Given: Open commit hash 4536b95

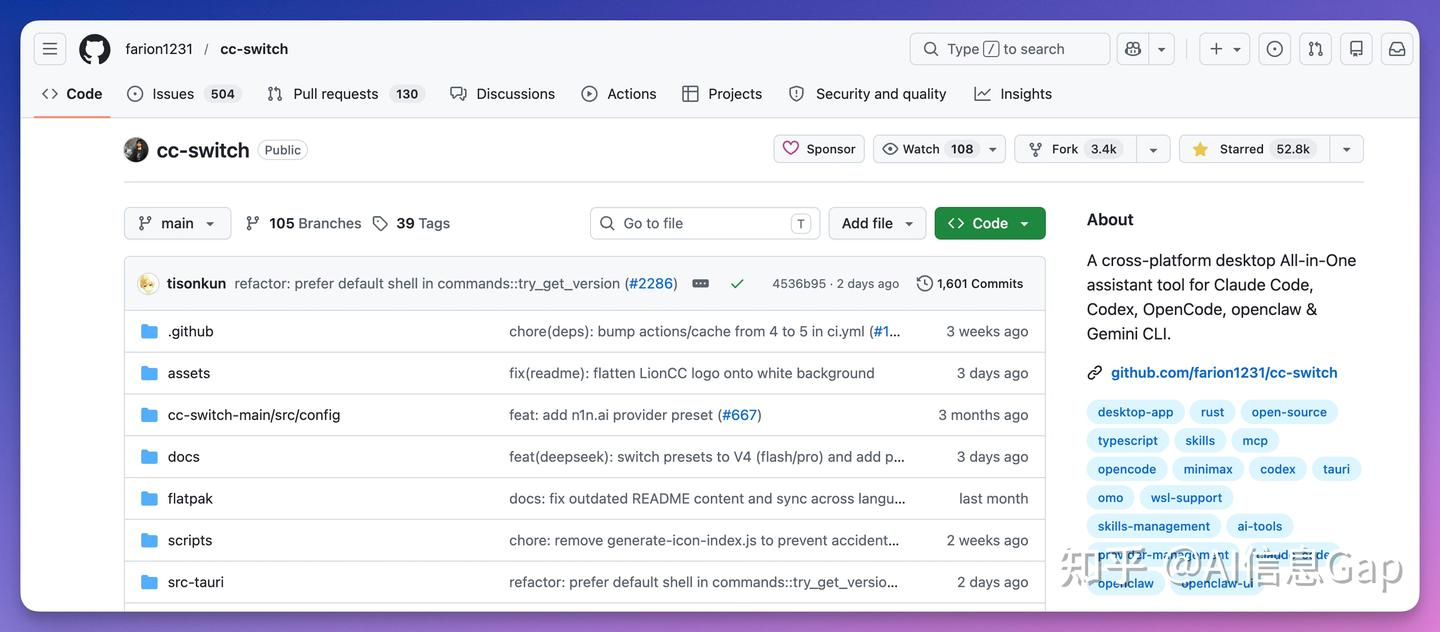Looking at the screenshot, I should tap(799, 284).
